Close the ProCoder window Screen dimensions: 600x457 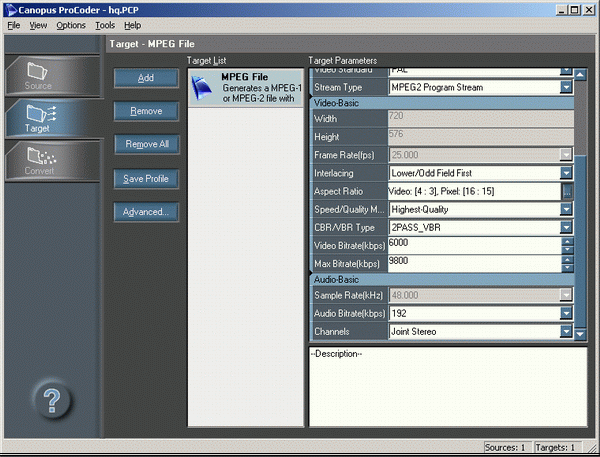(589, 10)
